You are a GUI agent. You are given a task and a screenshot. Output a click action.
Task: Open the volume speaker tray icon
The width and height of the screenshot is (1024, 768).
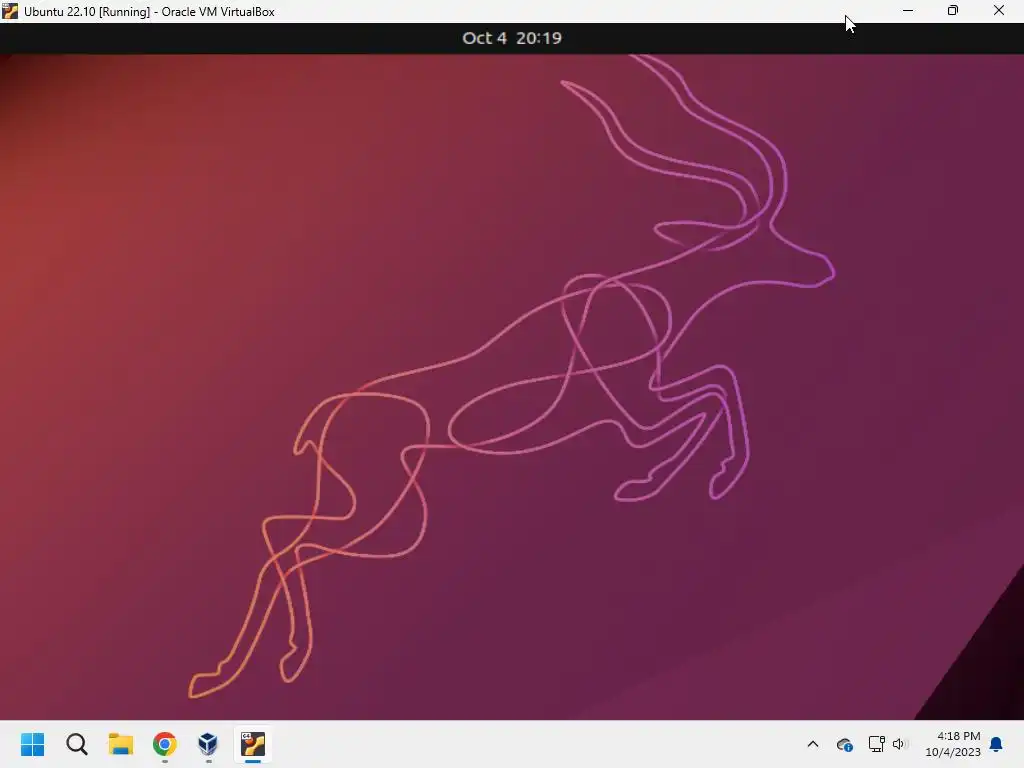901,744
